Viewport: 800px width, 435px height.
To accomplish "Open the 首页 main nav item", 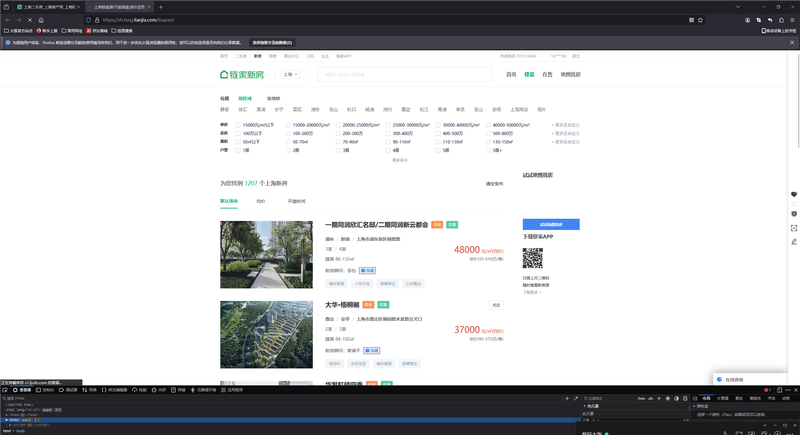I will [x=511, y=74].
